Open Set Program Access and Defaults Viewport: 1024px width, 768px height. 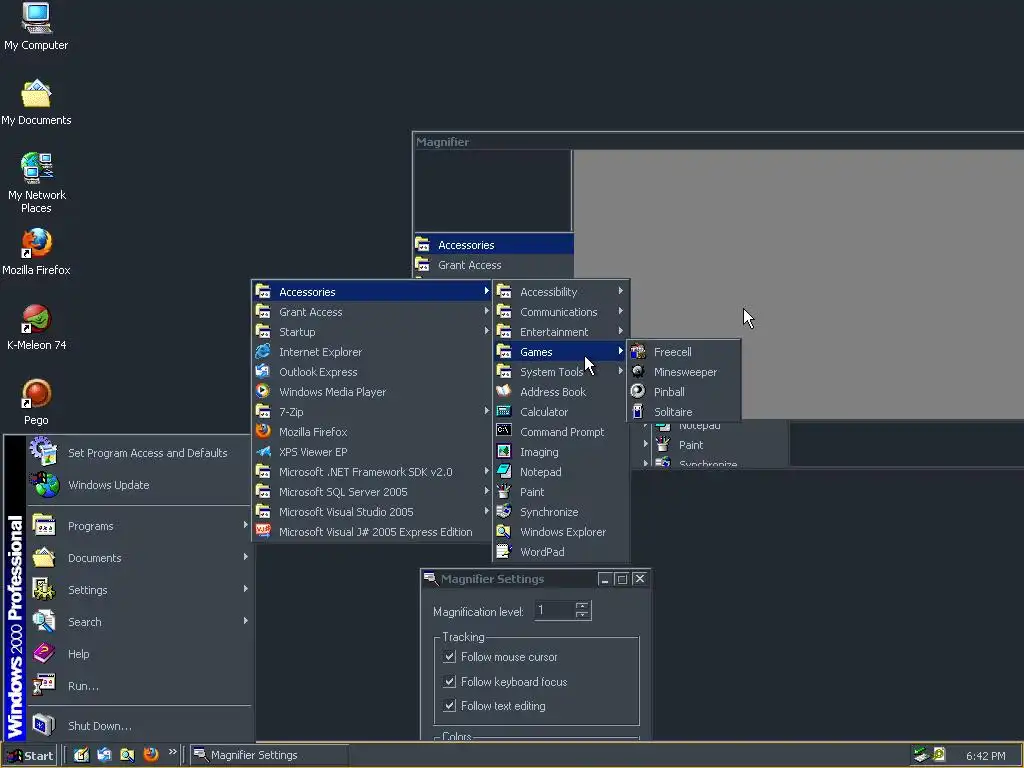pos(139,453)
